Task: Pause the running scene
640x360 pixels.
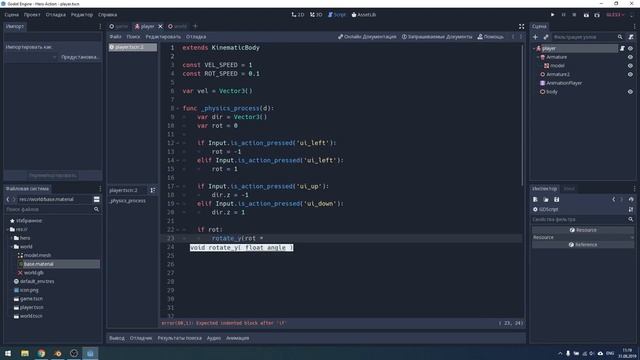Action: click(564, 15)
